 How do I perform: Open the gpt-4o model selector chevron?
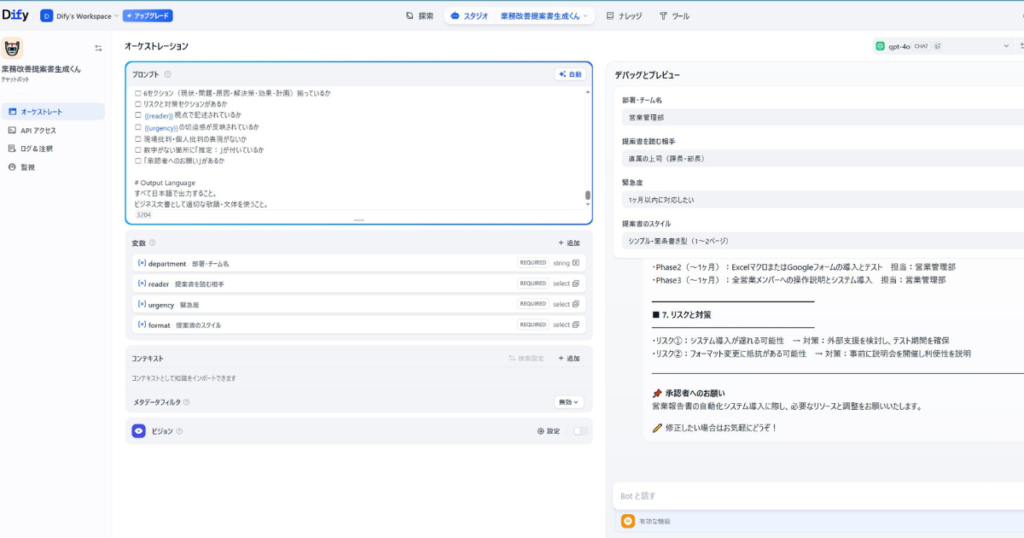click(1006, 46)
